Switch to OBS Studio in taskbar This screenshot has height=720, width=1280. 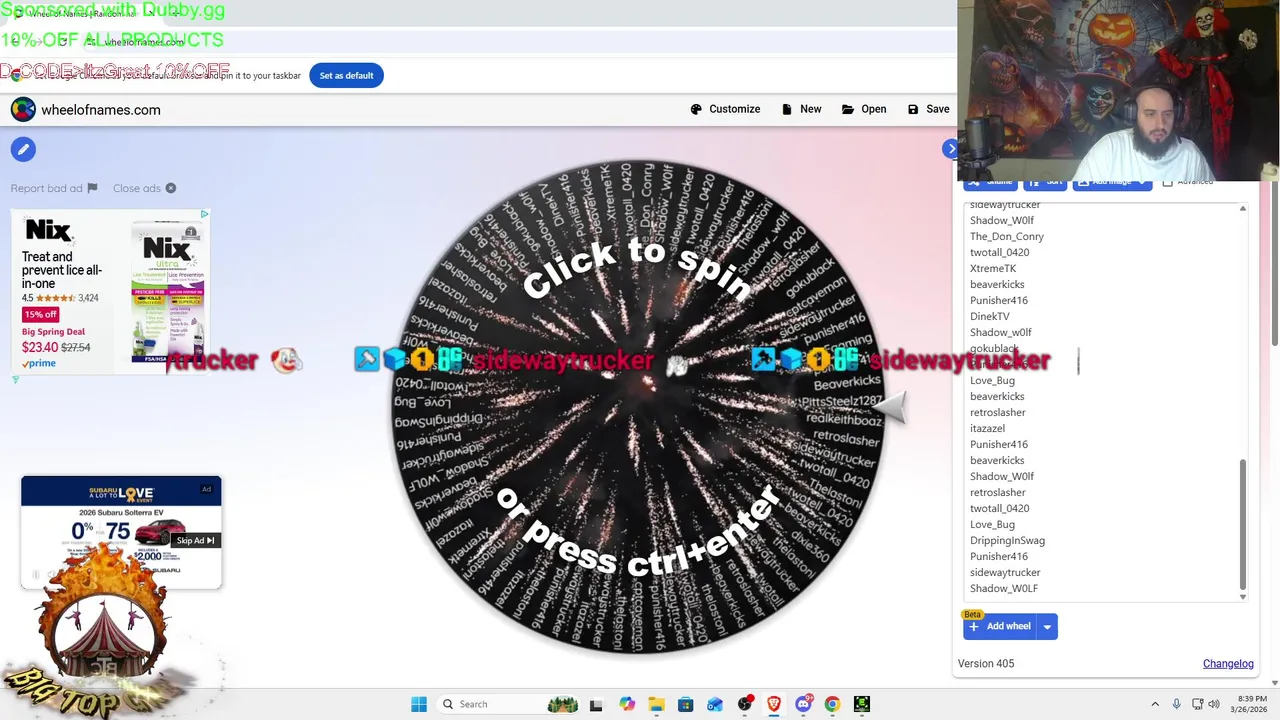(x=744, y=704)
